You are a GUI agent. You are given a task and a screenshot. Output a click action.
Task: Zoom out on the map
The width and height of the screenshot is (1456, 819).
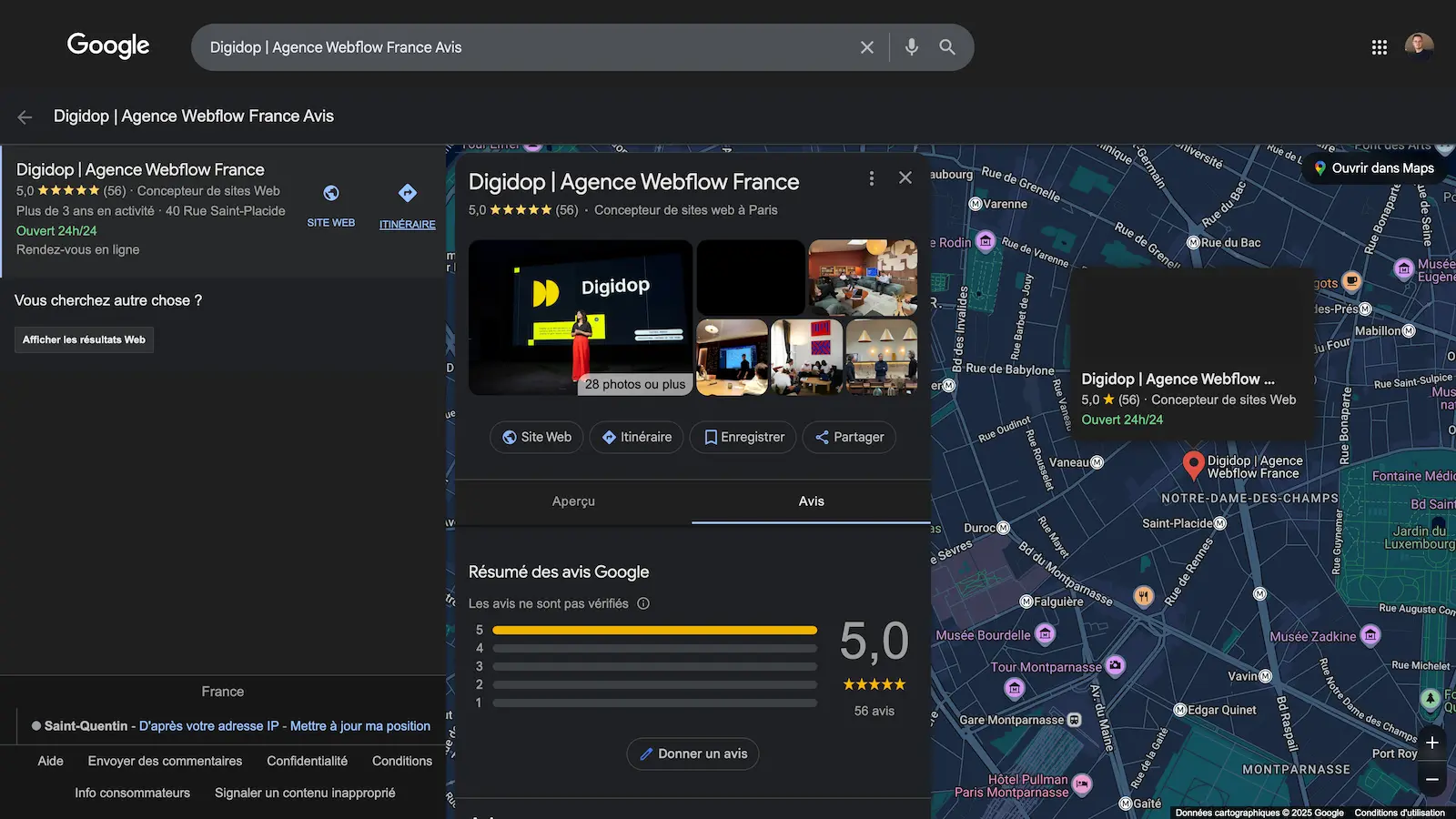pos(1432,779)
